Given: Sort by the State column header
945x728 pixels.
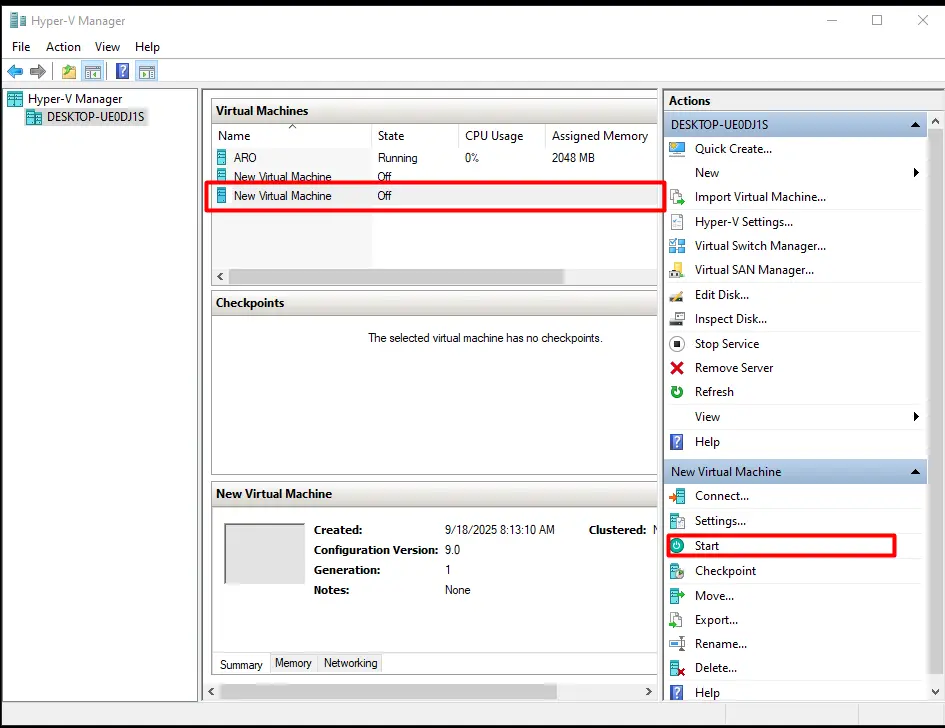Looking at the screenshot, I should [415, 136].
